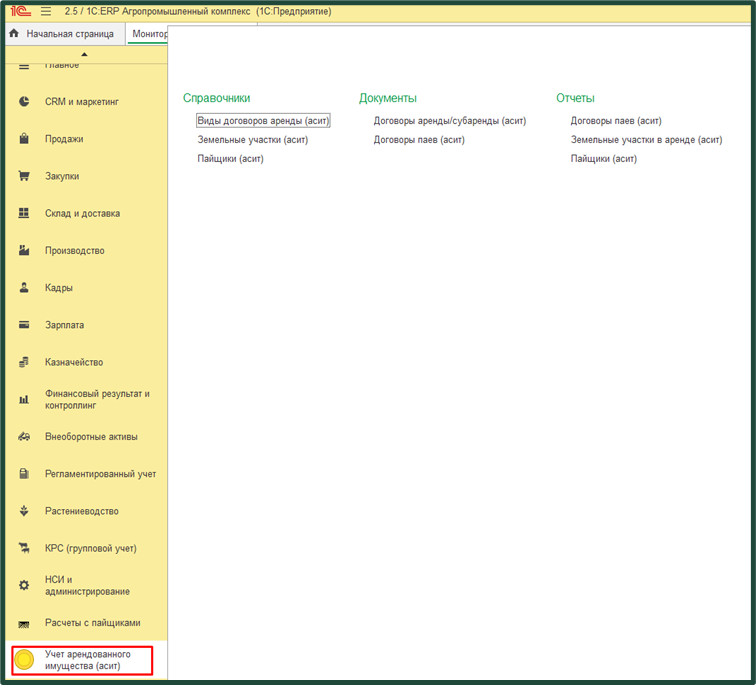Open Пайщики (асит) report under Отчеты
This screenshot has height=685, width=756.
point(604,159)
